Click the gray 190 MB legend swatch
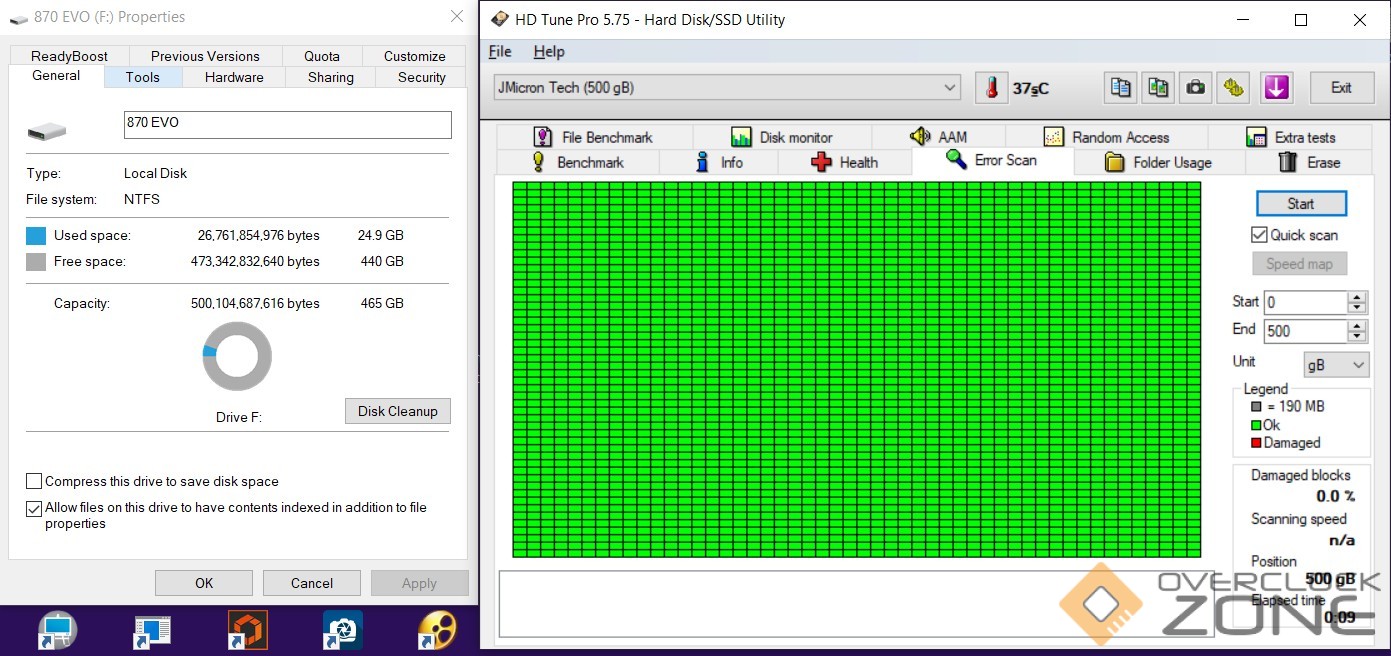The width and height of the screenshot is (1391, 656). coord(1256,407)
